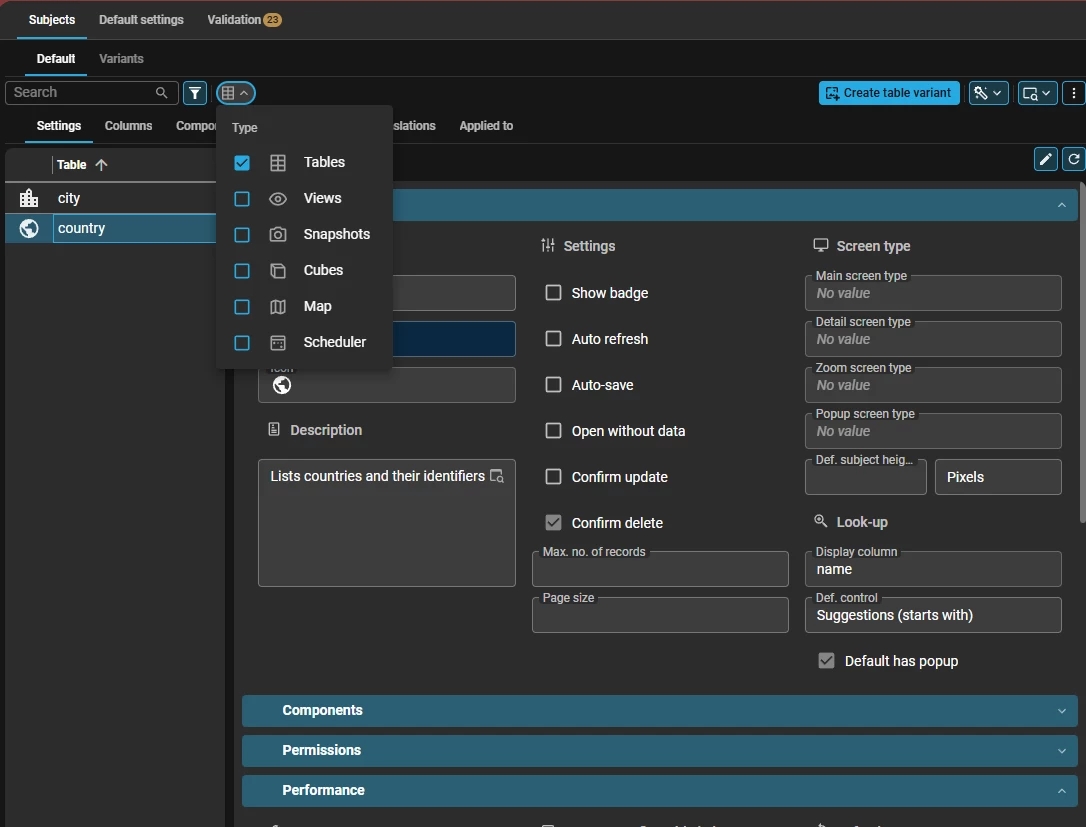Expand the Components section
Image resolution: width=1086 pixels, height=827 pixels.
659,711
